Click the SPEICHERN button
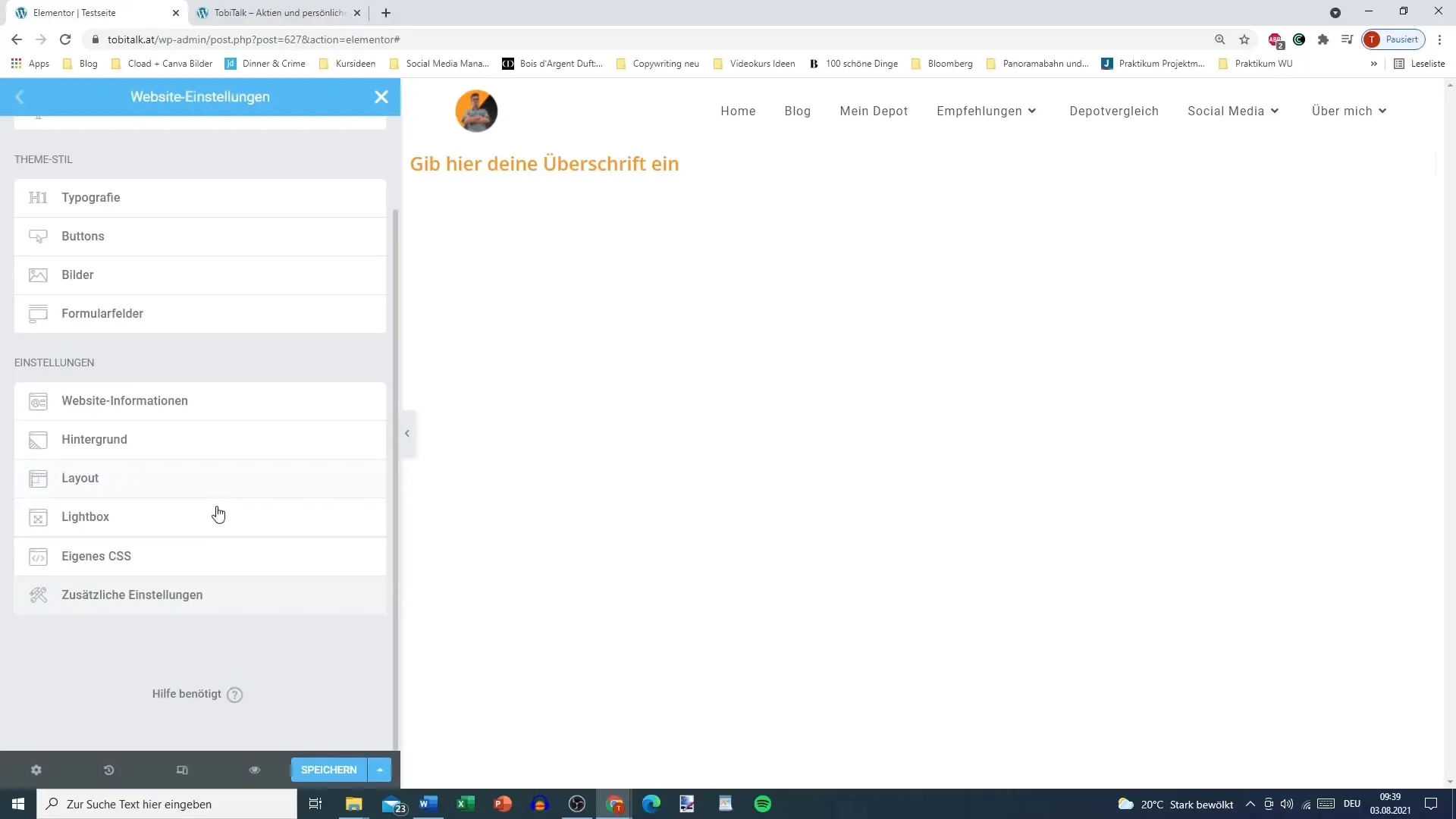The width and height of the screenshot is (1456, 819). click(x=329, y=770)
